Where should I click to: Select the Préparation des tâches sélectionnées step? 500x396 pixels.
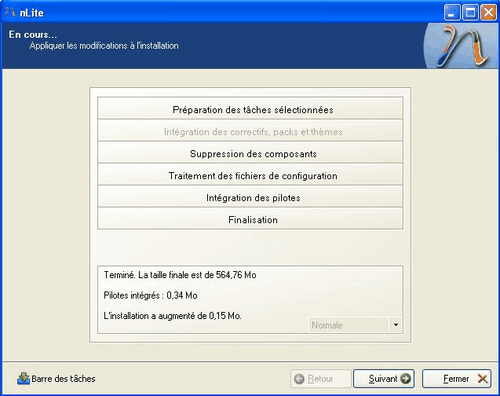[250, 108]
